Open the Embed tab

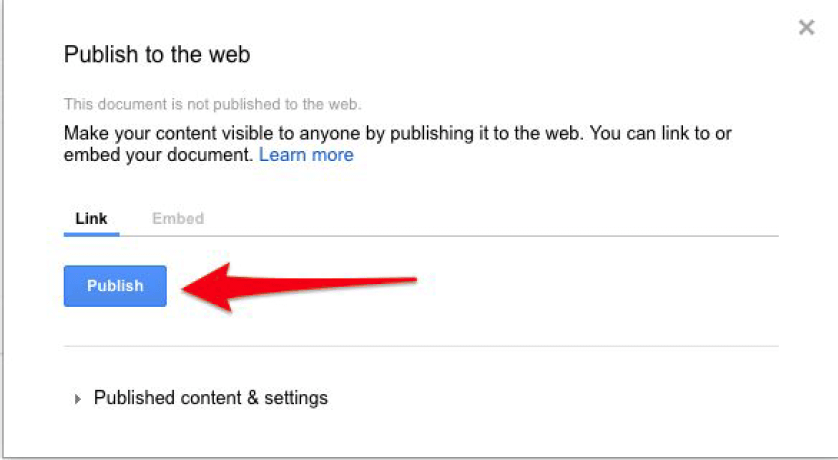178,218
